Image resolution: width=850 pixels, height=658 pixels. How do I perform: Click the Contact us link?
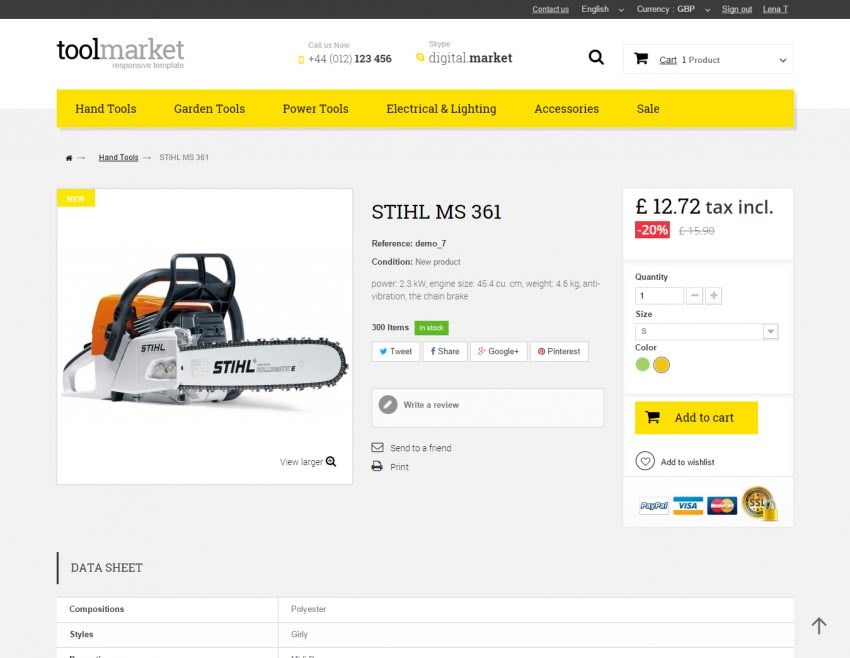point(550,9)
